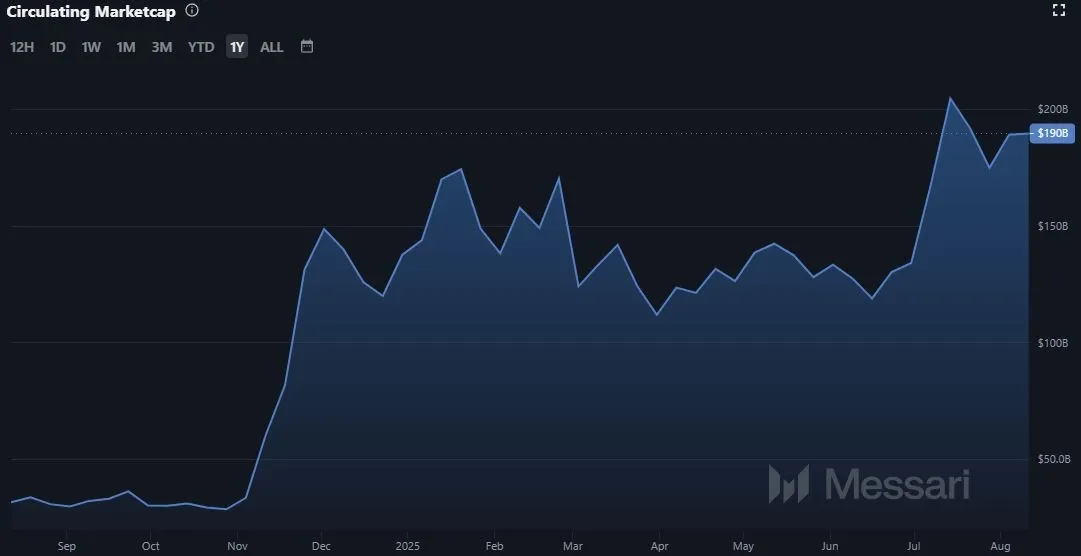Click the $200B axis label
This screenshot has height=556, width=1081.
(x=1053, y=109)
